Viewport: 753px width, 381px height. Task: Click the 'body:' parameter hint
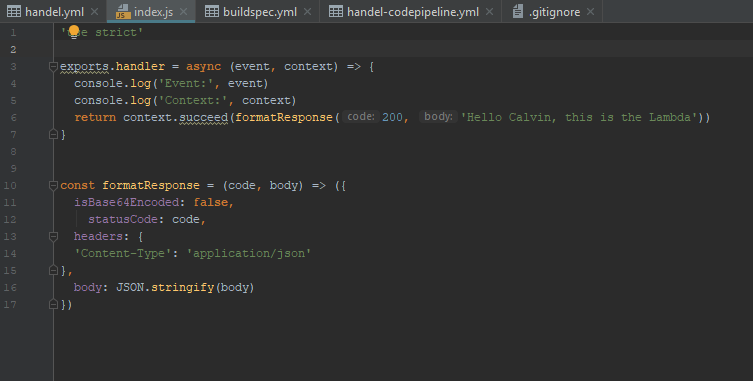click(438, 117)
